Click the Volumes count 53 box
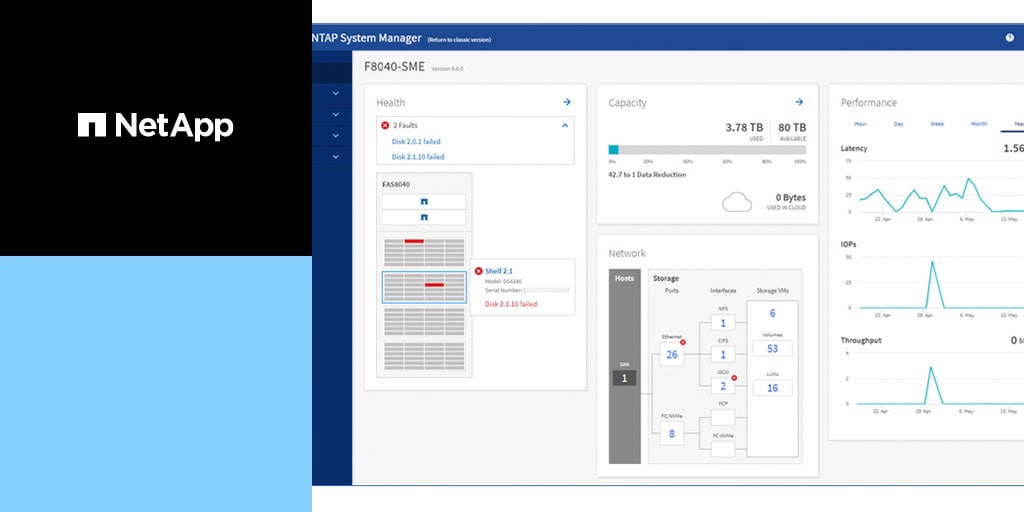 [x=772, y=349]
